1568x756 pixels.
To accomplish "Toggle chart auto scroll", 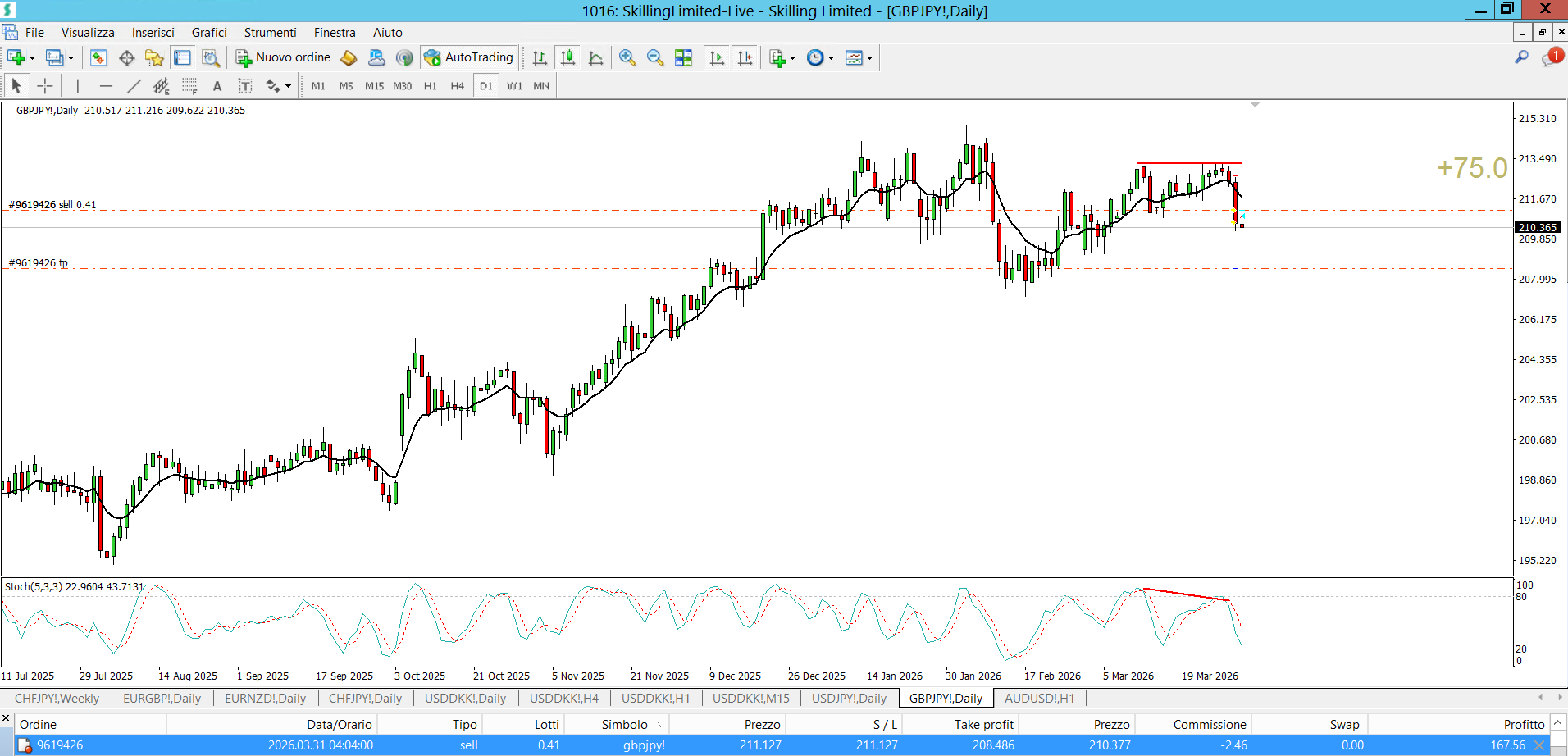I will pyautogui.click(x=718, y=57).
